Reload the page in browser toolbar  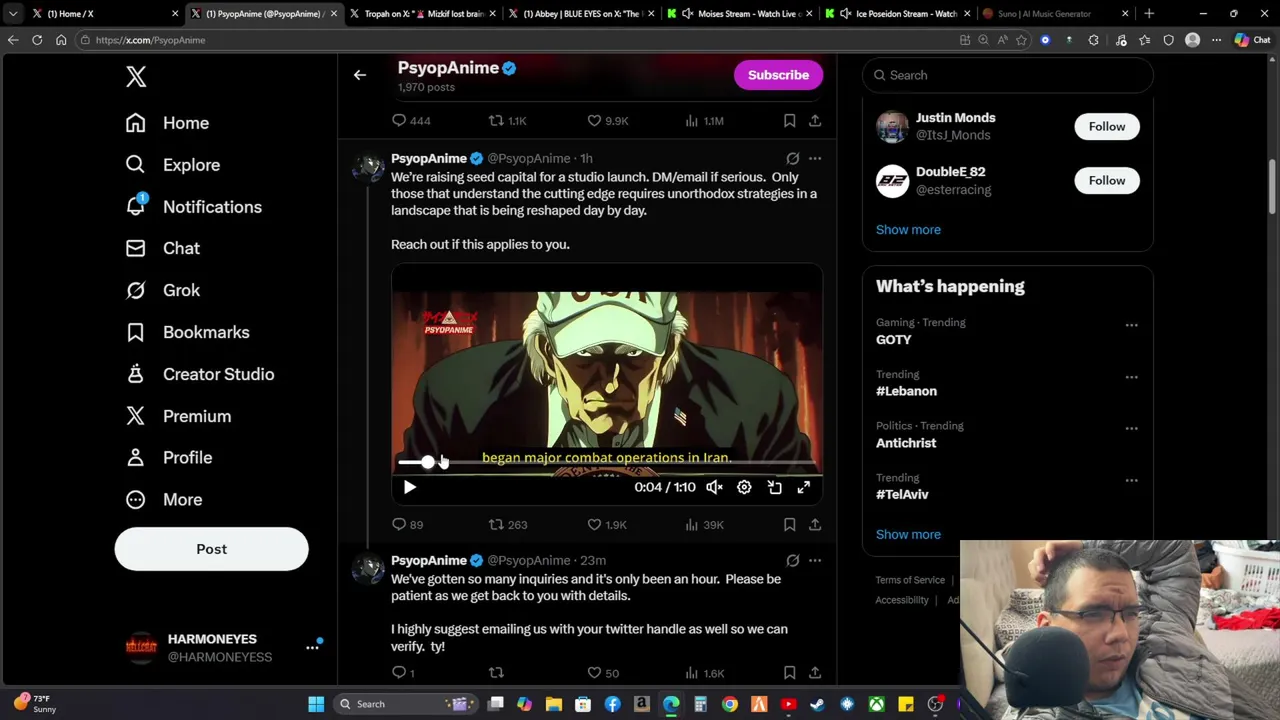click(x=37, y=40)
